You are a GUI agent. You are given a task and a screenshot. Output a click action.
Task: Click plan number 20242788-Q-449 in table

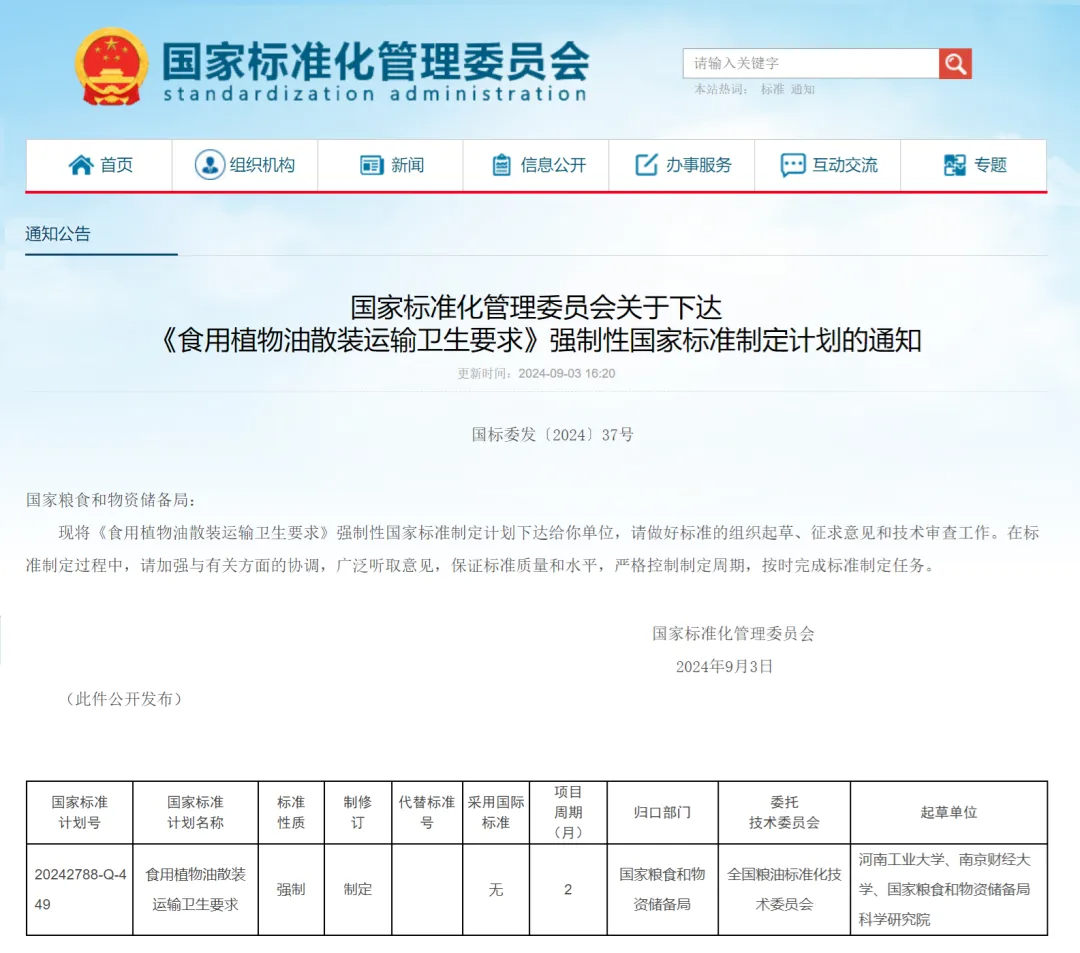coord(80,890)
